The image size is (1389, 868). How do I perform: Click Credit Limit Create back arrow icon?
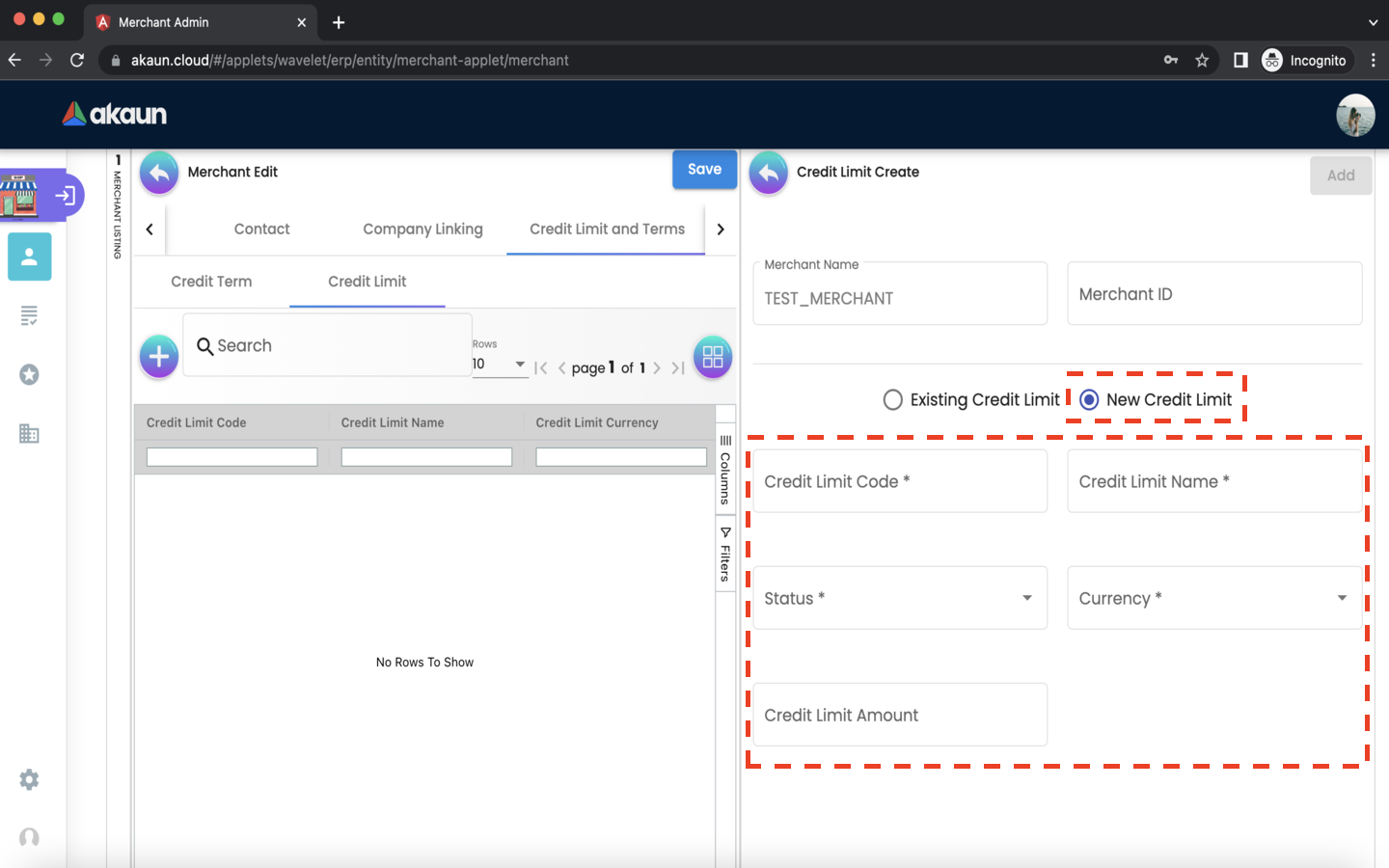(769, 173)
